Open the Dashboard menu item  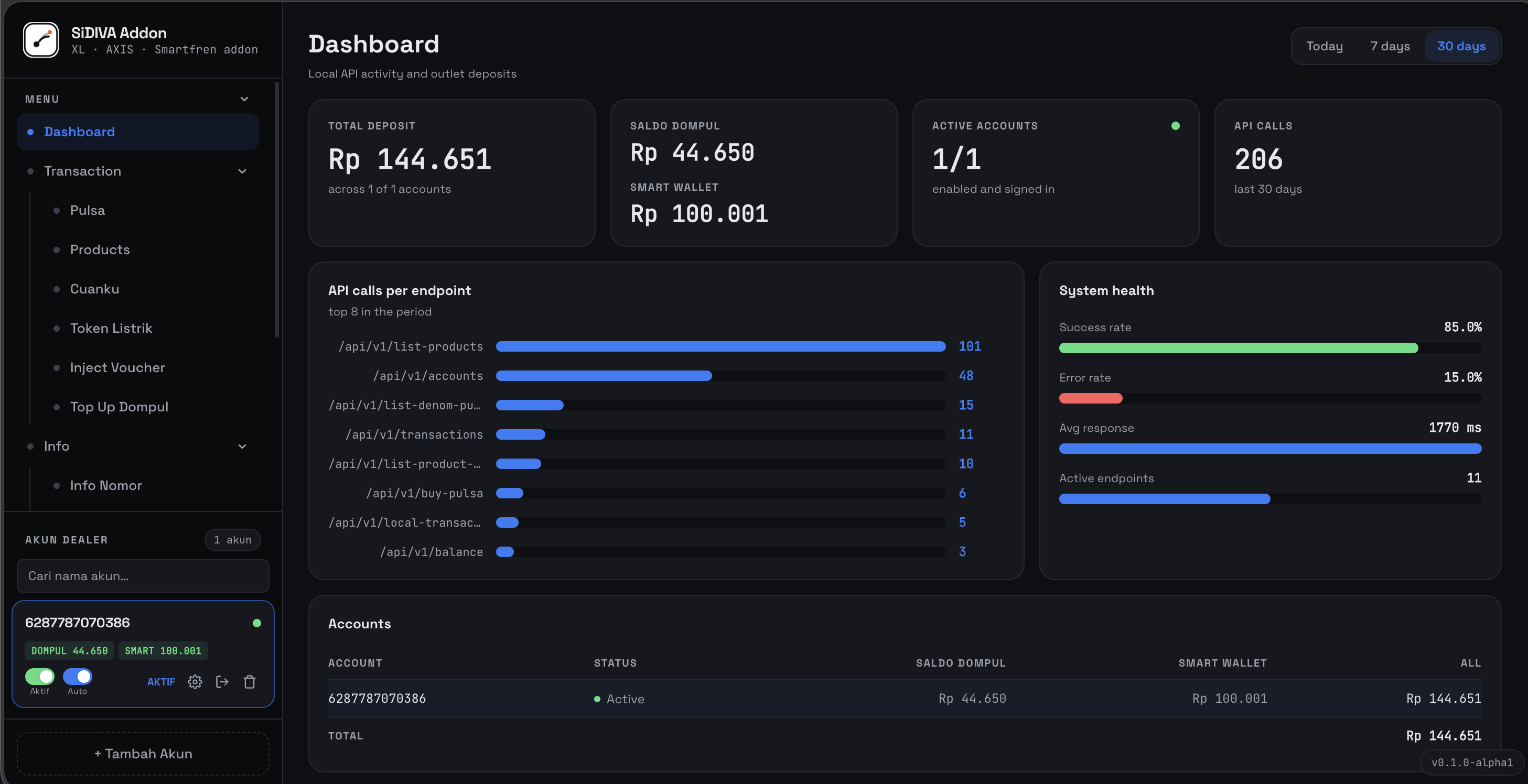click(x=138, y=132)
